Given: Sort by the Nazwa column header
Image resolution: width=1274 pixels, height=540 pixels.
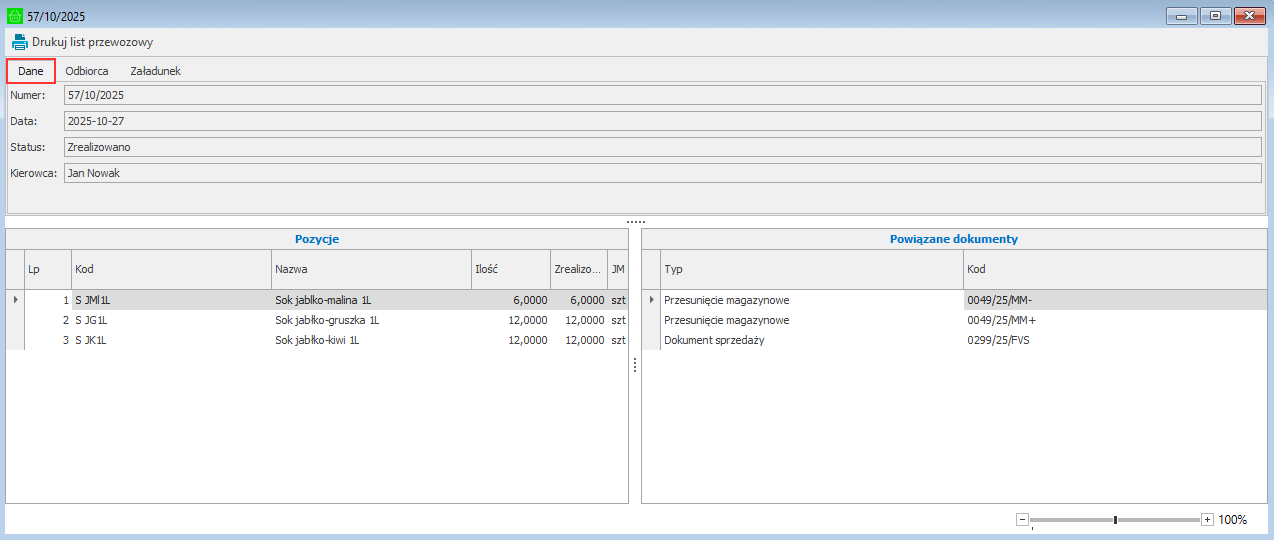Looking at the screenshot, I should coord(370,269).
